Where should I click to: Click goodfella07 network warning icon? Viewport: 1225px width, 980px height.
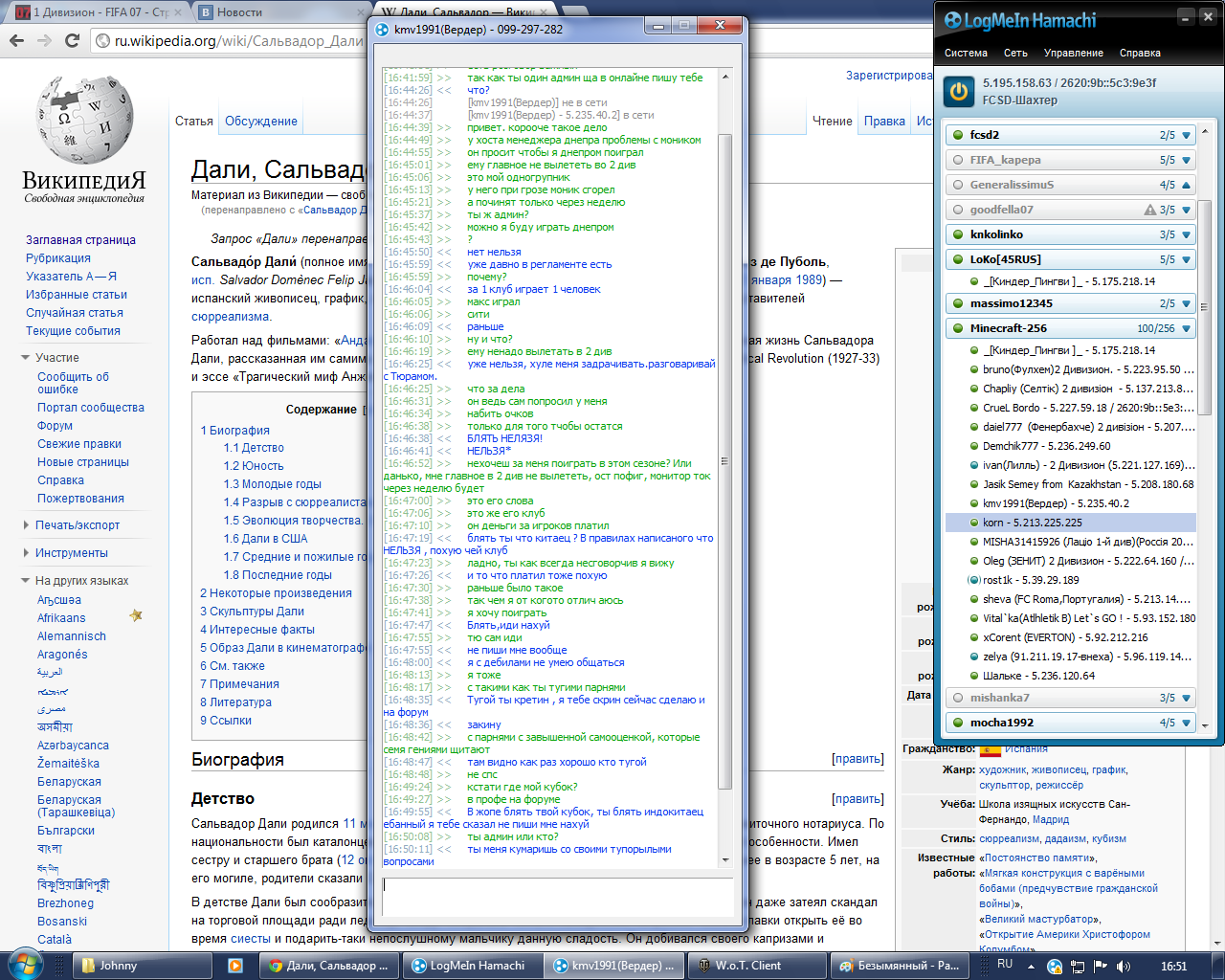1150,210
